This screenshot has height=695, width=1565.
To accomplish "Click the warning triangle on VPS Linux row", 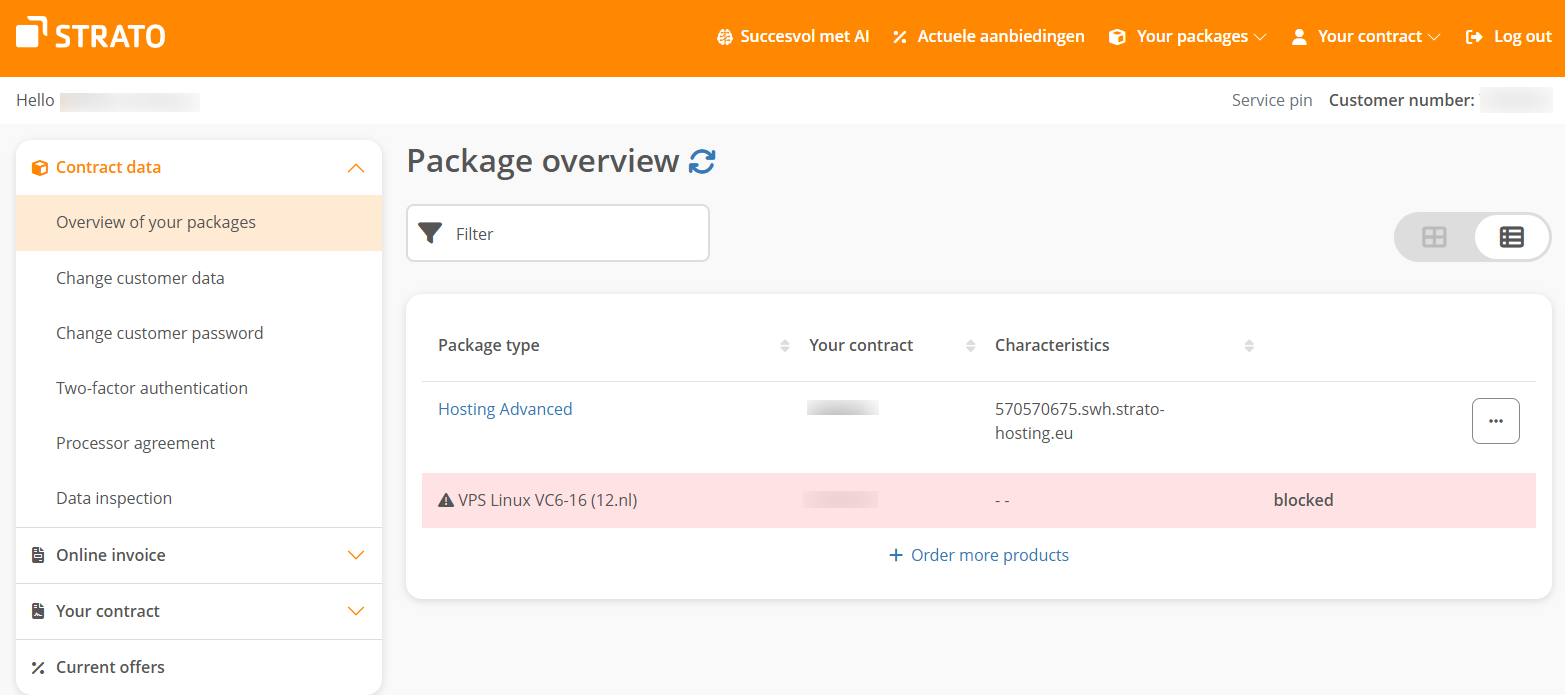I will coord(446,500).
